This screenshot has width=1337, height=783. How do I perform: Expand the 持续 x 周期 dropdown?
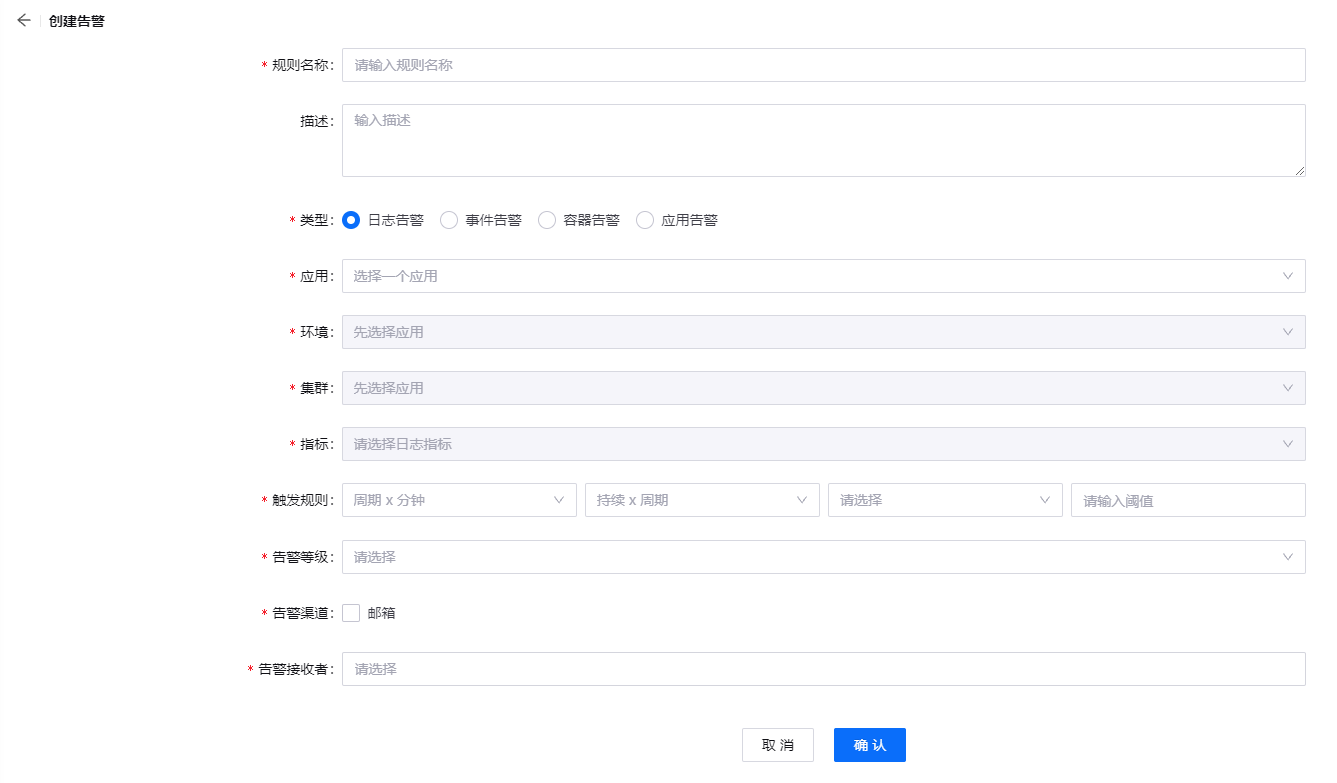702,500
